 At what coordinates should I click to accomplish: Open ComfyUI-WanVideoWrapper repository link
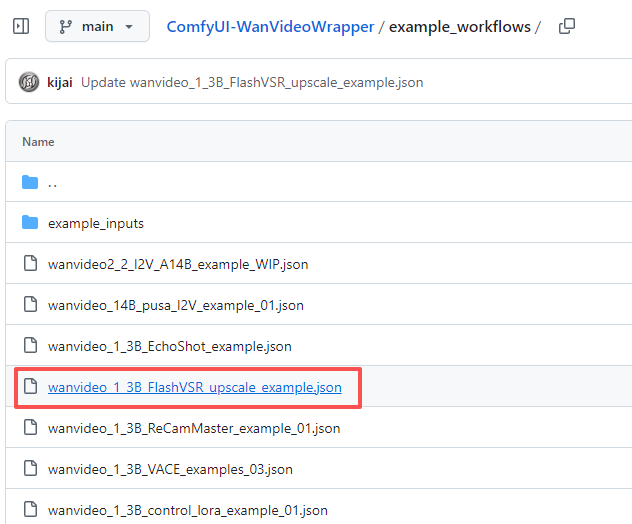(270, 27)
